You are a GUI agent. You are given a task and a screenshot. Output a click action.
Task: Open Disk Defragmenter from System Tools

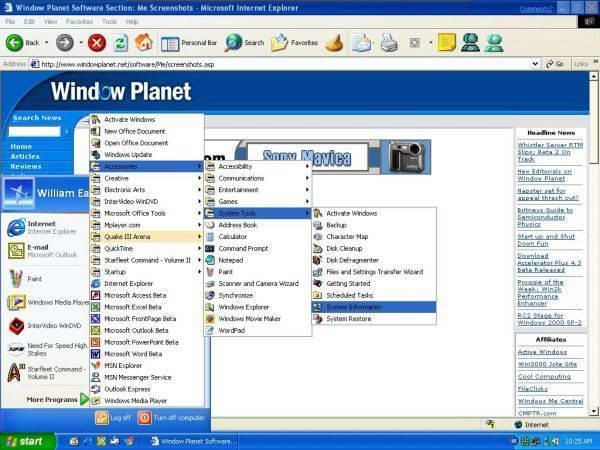[374, 260]
